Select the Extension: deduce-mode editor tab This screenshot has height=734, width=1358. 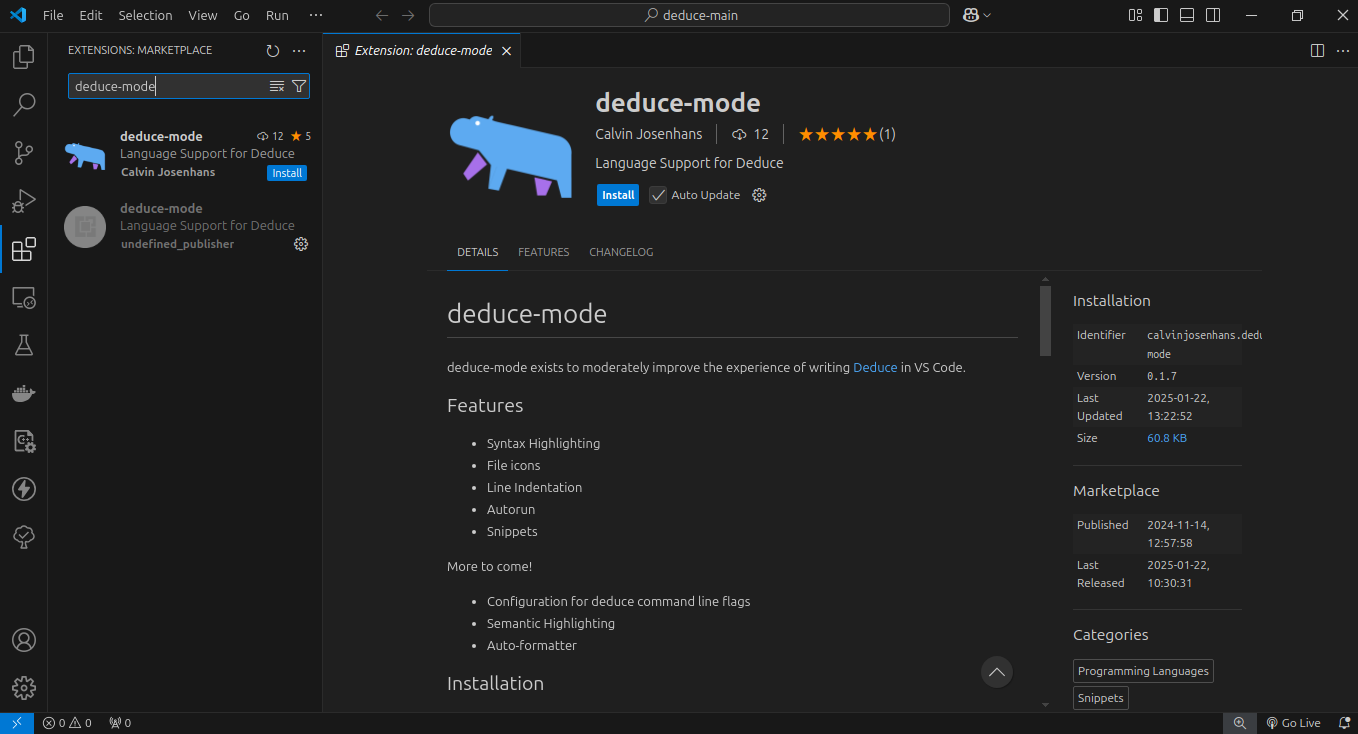(x=423, y=51)
